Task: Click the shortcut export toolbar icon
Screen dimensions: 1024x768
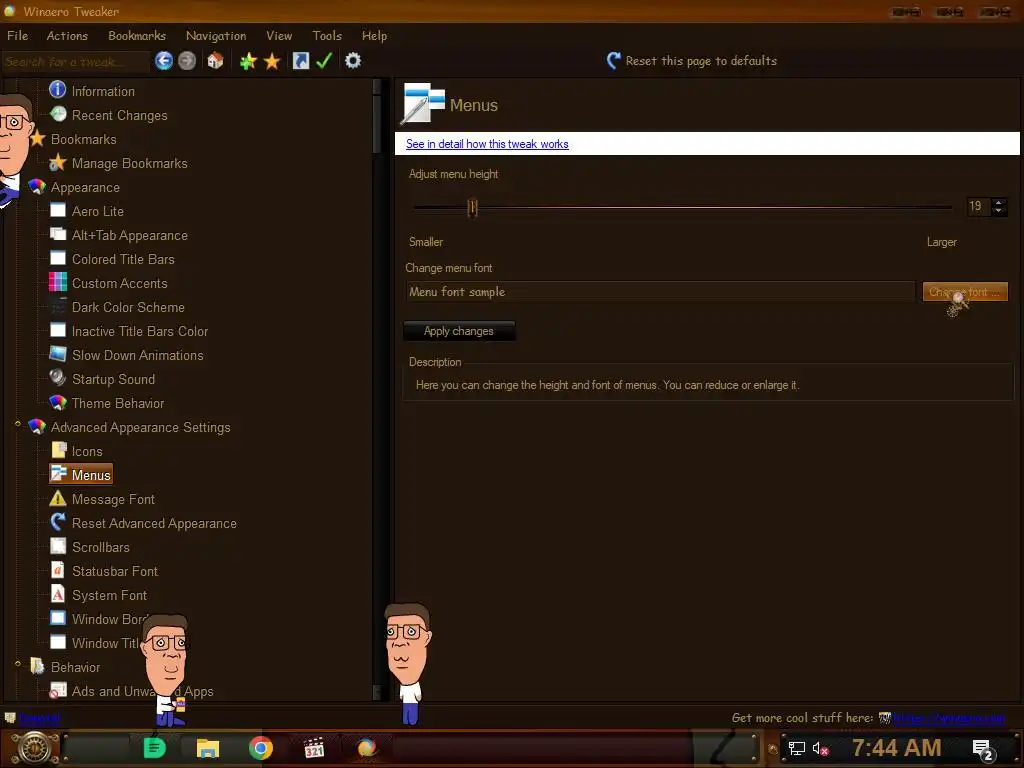Action: point(300,61)
